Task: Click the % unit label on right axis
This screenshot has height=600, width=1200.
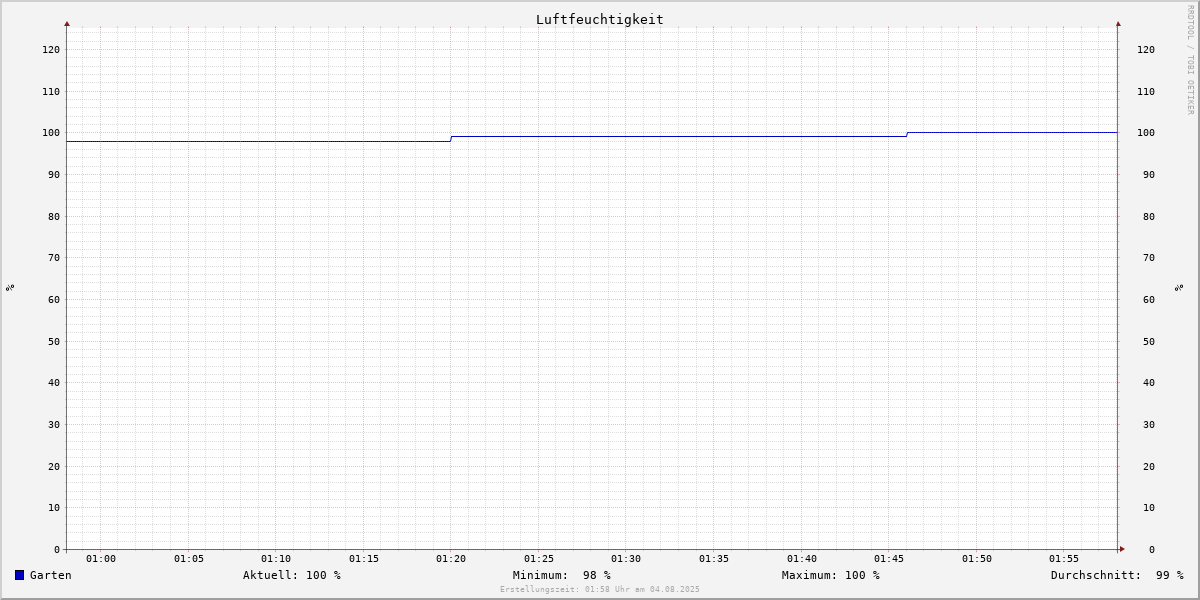Action: (x=1179, y=287)
